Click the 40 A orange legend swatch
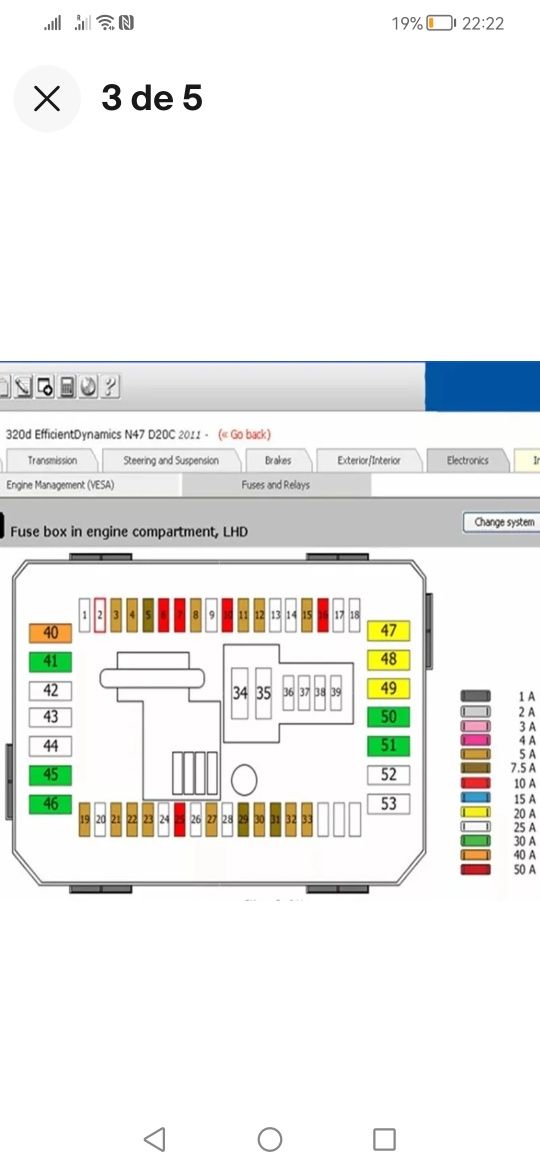 [476, 854]
